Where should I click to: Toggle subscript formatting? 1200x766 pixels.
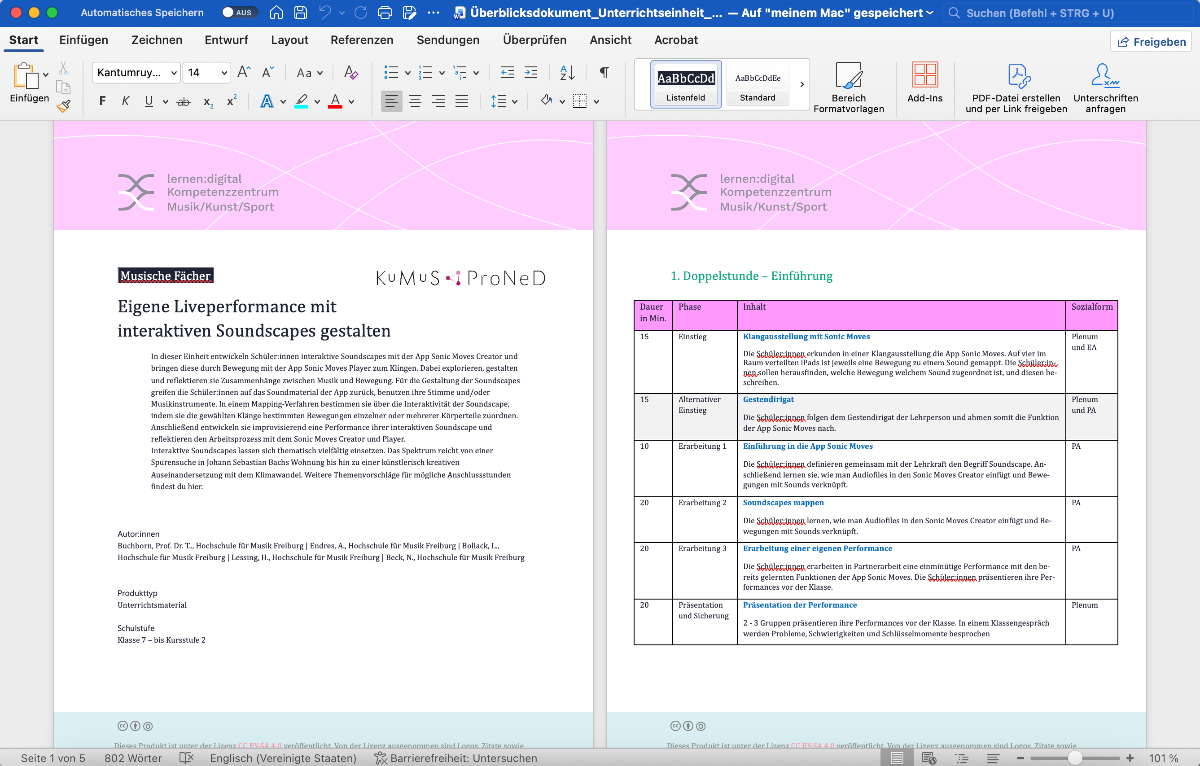[208, 101]
